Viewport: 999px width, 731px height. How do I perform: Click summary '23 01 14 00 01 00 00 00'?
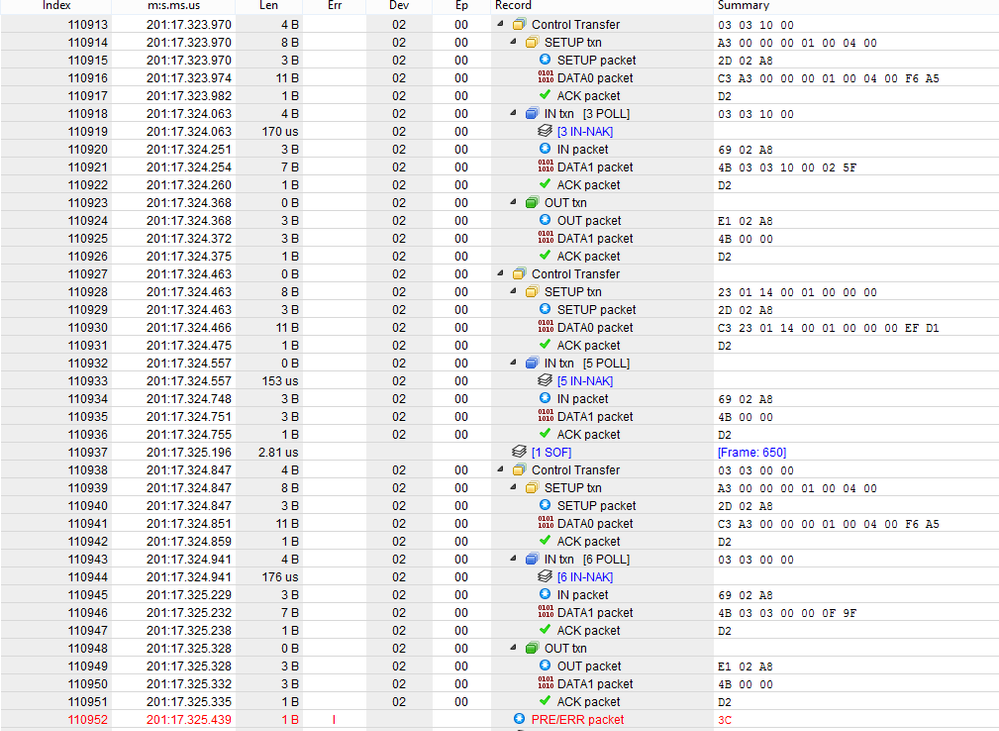point(797,292)
